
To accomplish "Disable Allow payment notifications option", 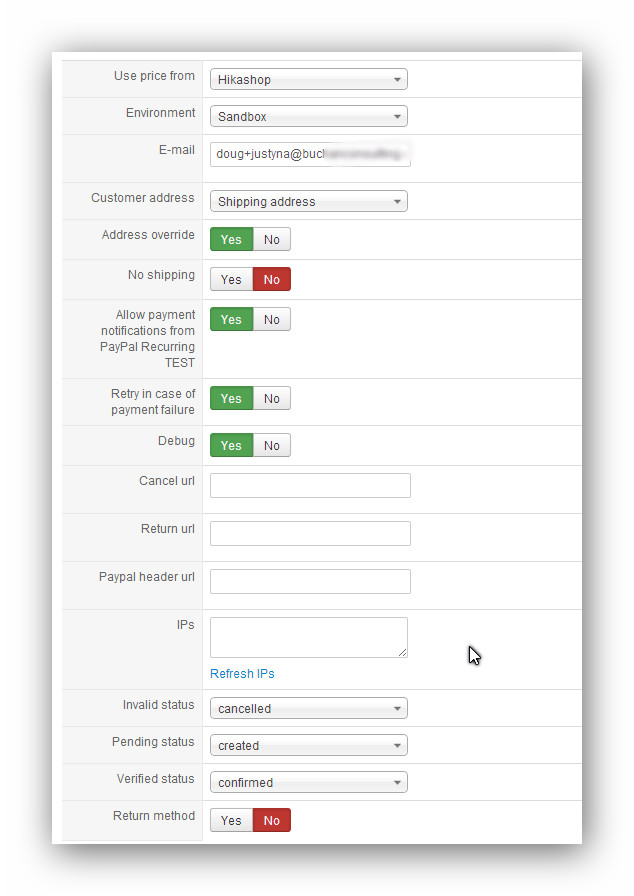I will (271, 319).
